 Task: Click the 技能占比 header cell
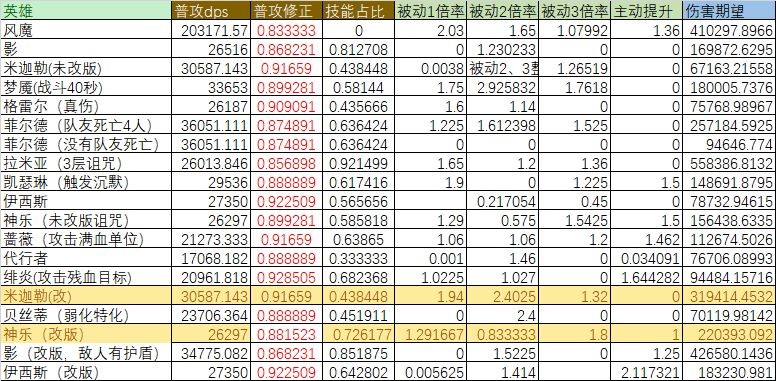tap(358, 11)
